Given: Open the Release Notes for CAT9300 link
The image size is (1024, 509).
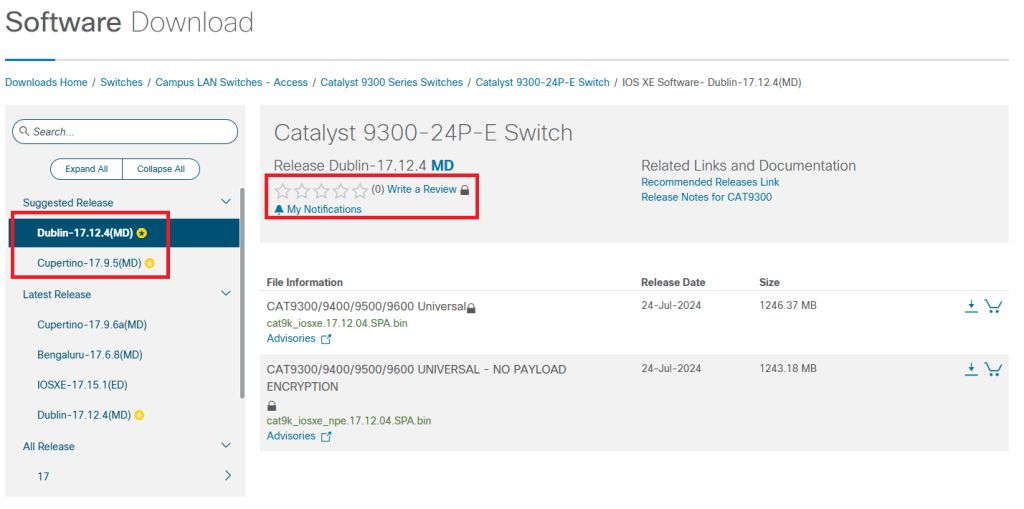Looking at the screenshot, I should tap(706, 197).
